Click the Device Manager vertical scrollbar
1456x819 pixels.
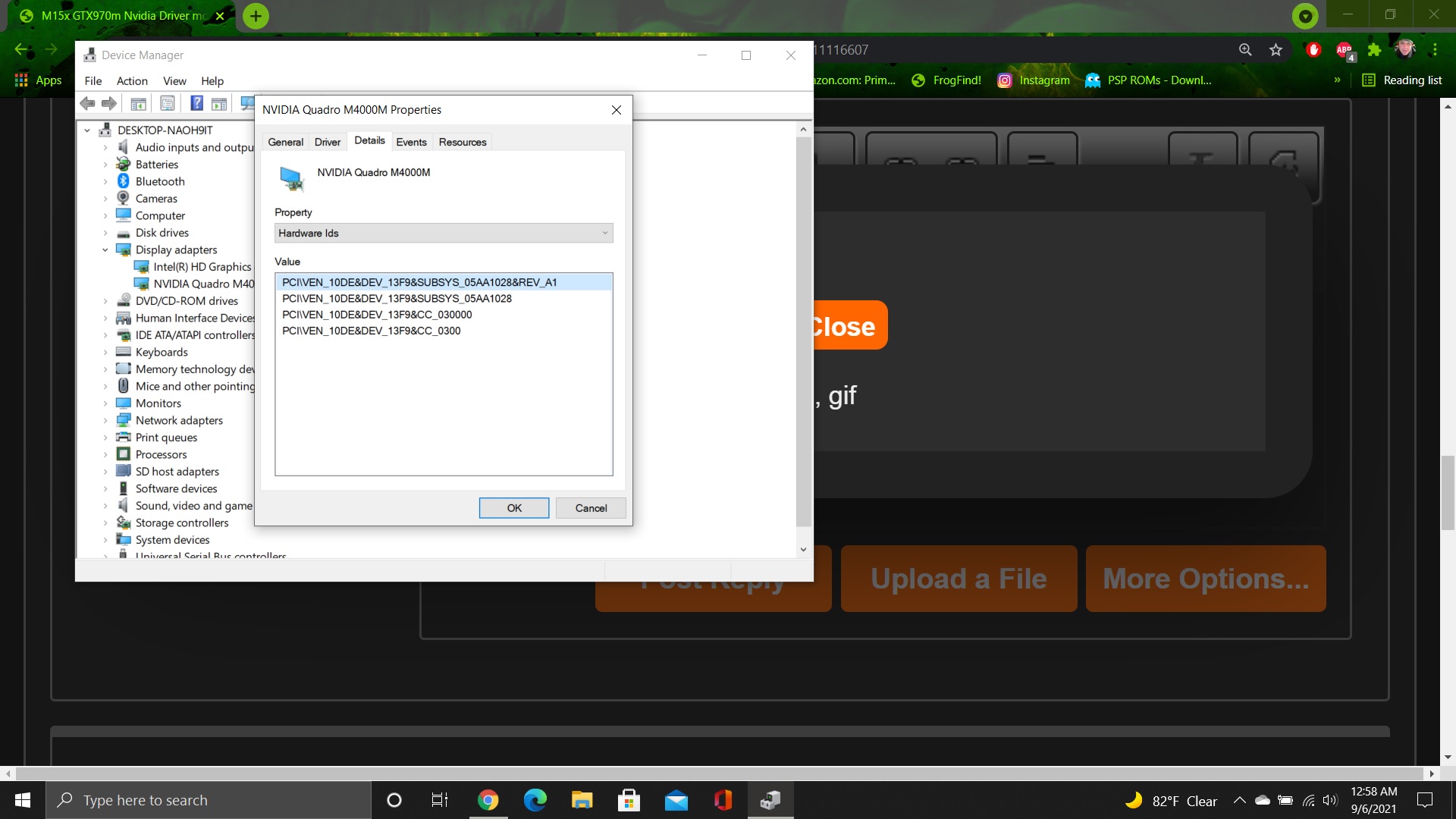pyautogui.click(x=803, y=334)
